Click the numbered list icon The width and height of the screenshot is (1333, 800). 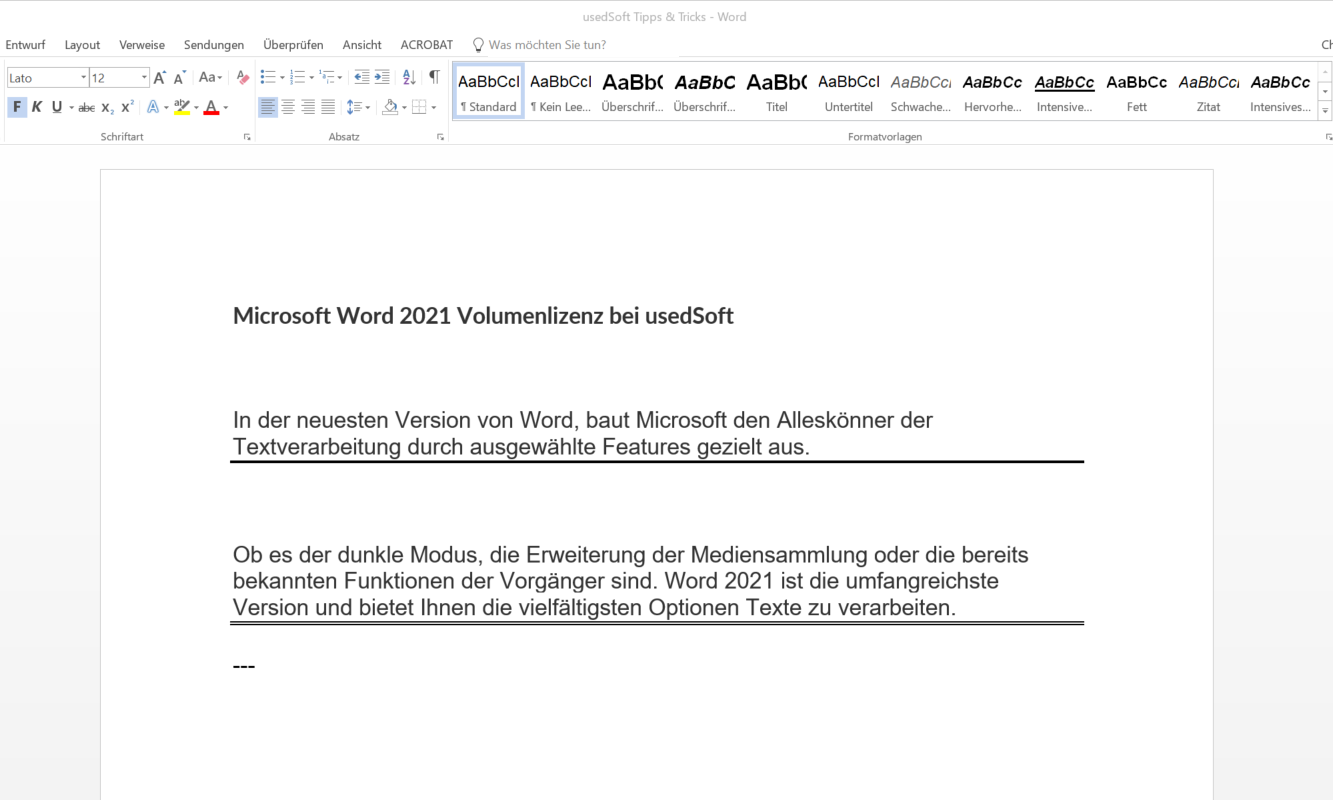coord(297,77)
